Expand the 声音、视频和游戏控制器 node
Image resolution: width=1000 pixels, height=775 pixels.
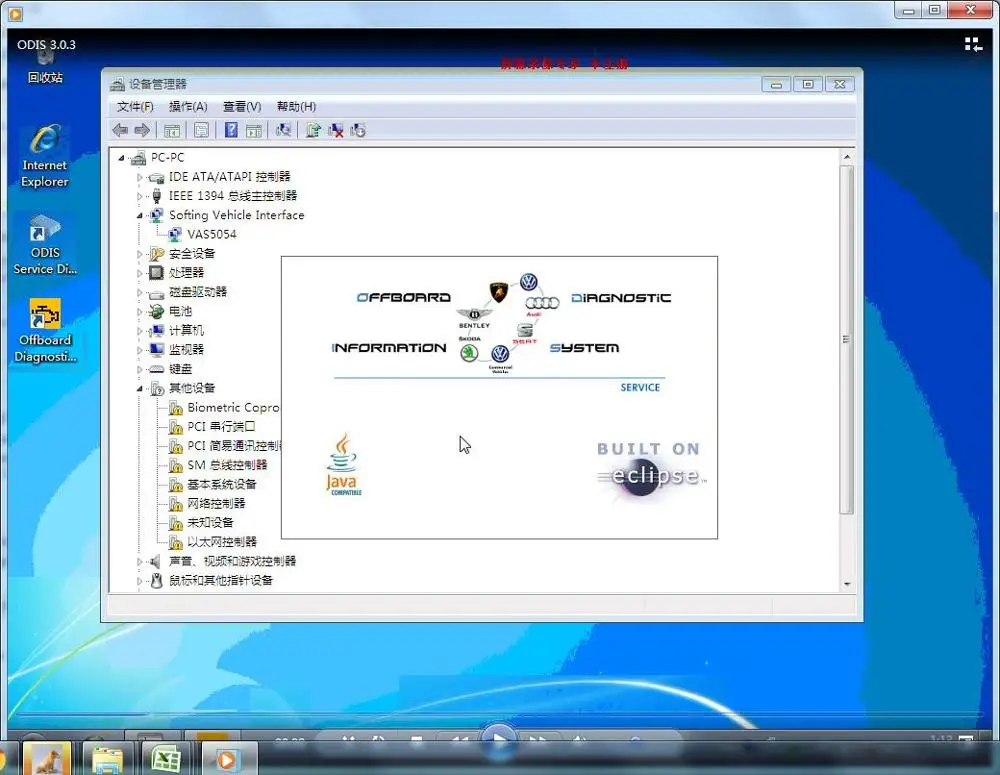coord(140,562)
